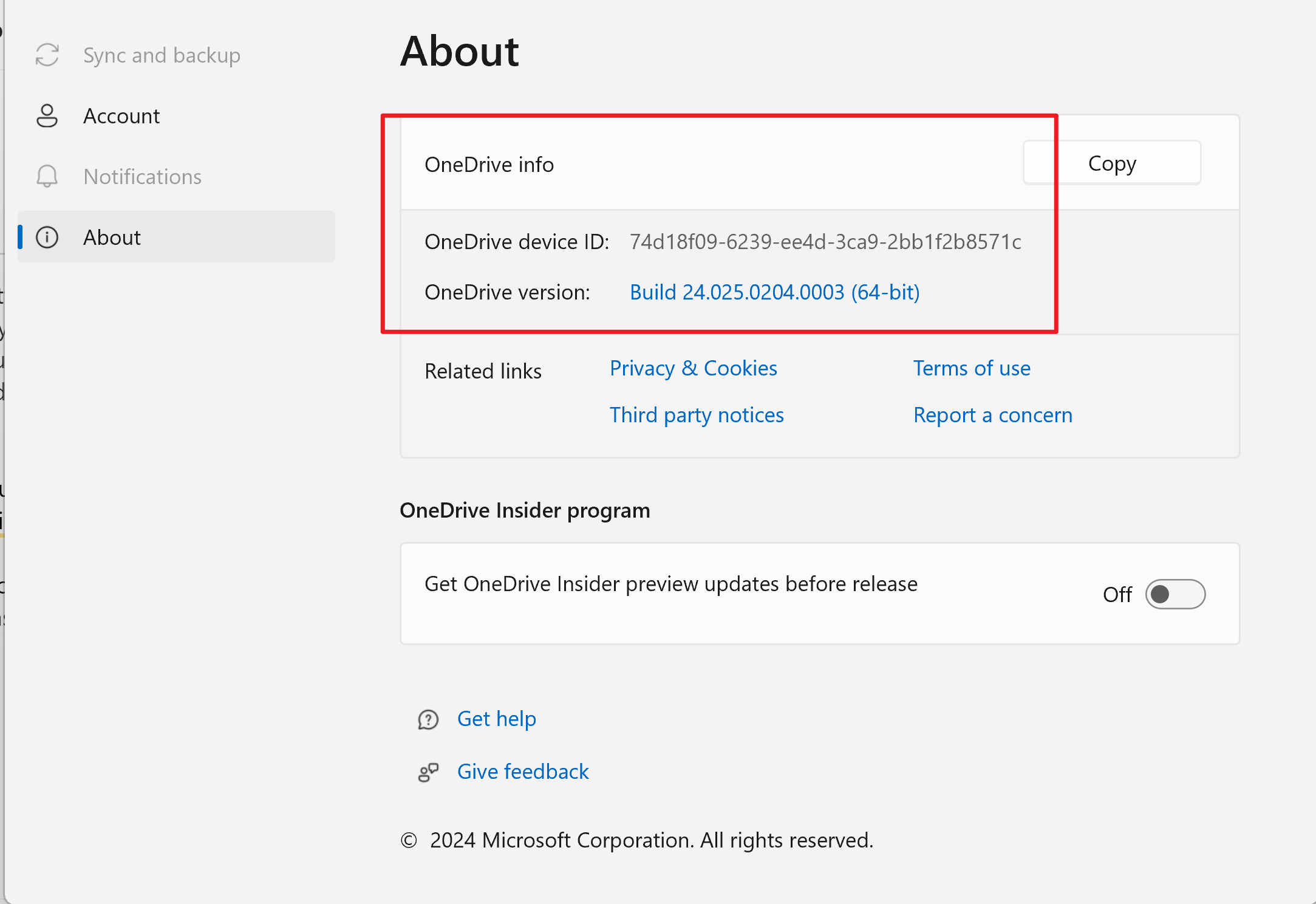Click the Sync and backup arrows icon
Viewport: 1316px width, 904px height.
click(x=47, y=55)
